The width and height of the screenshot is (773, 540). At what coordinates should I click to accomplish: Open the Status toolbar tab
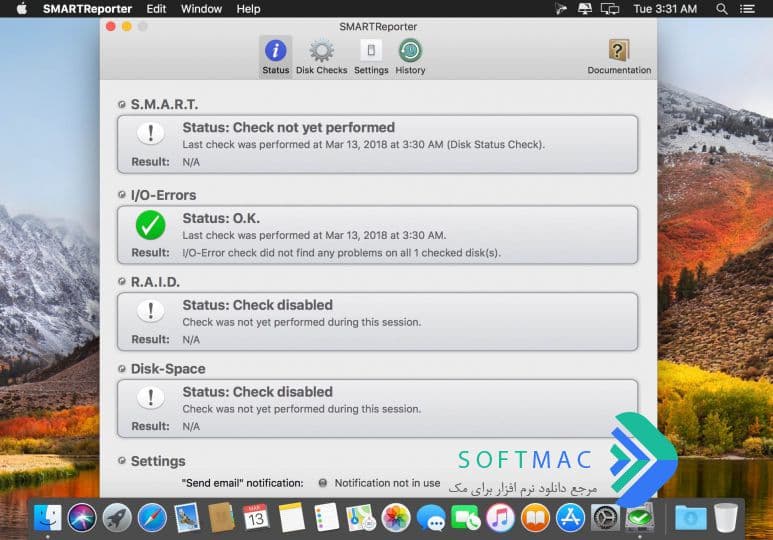coord(275,56)
